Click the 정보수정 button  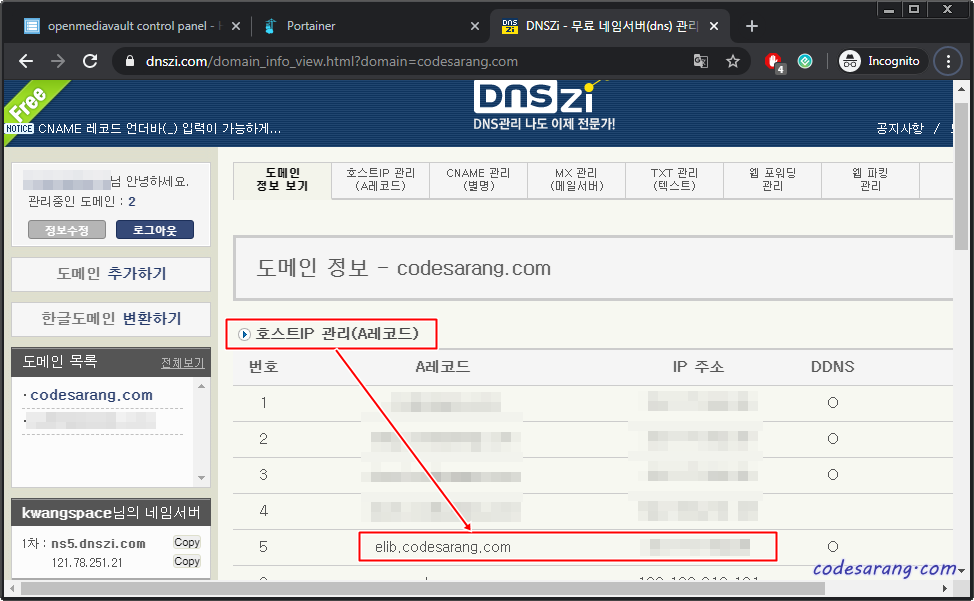click(x=67, y=230)
